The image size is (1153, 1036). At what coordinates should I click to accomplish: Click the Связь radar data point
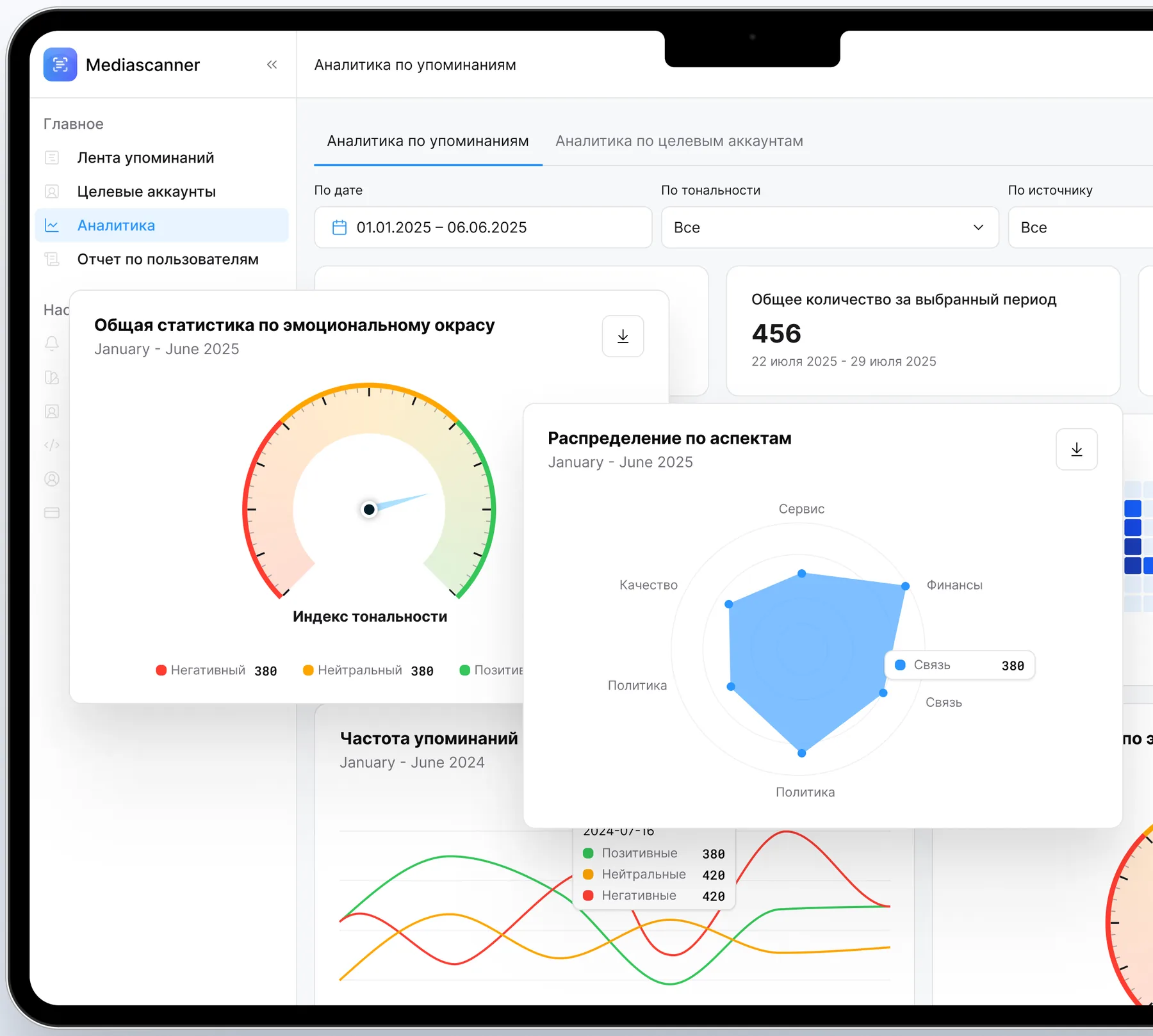point(883,693)
